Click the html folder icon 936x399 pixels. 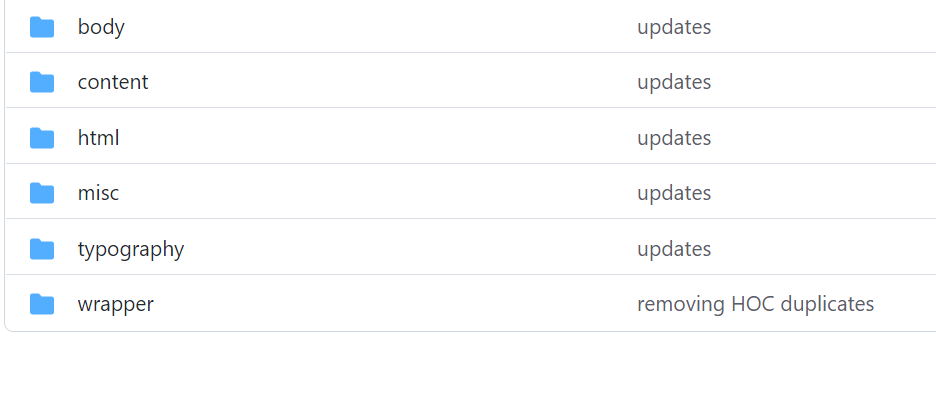(x=42, y=137)
